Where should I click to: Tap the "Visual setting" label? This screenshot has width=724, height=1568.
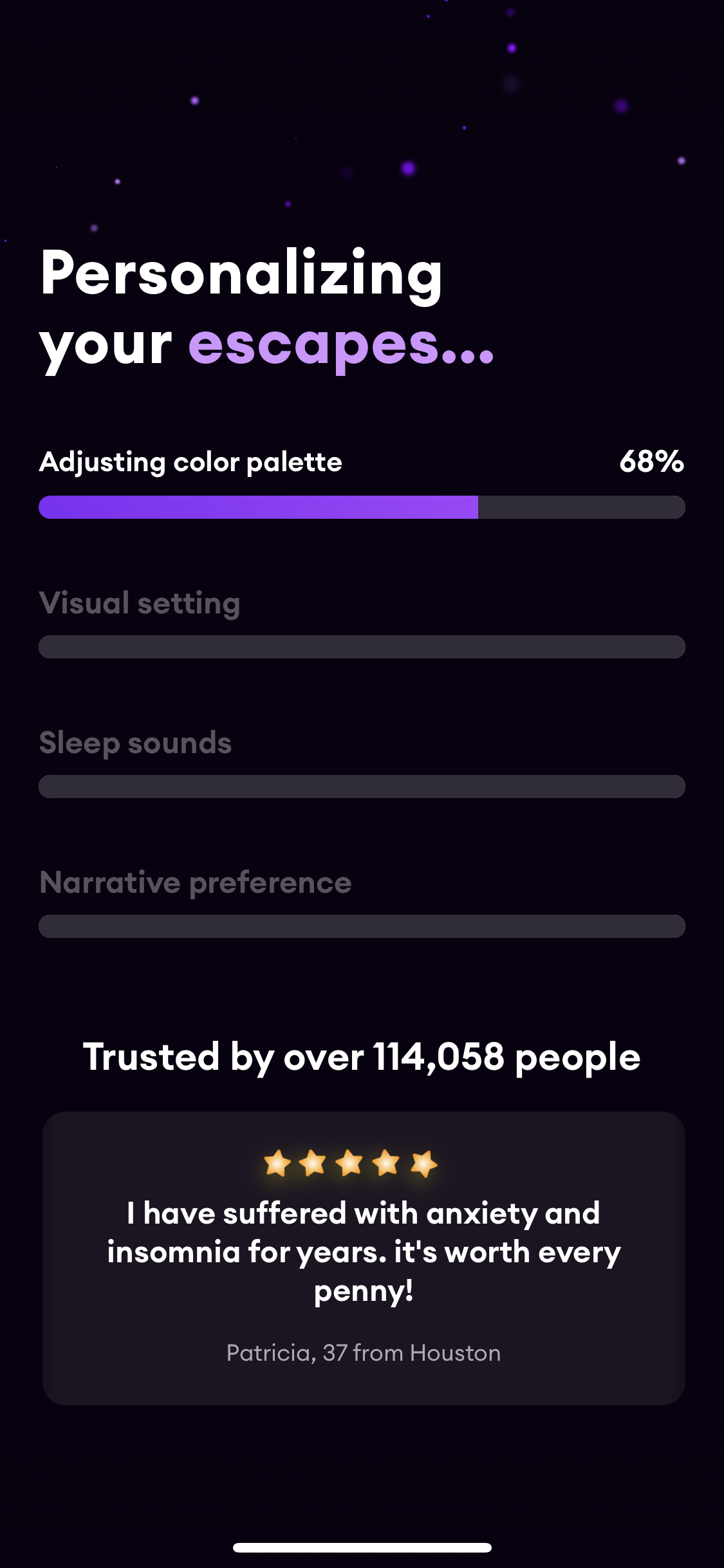[140, 603]
